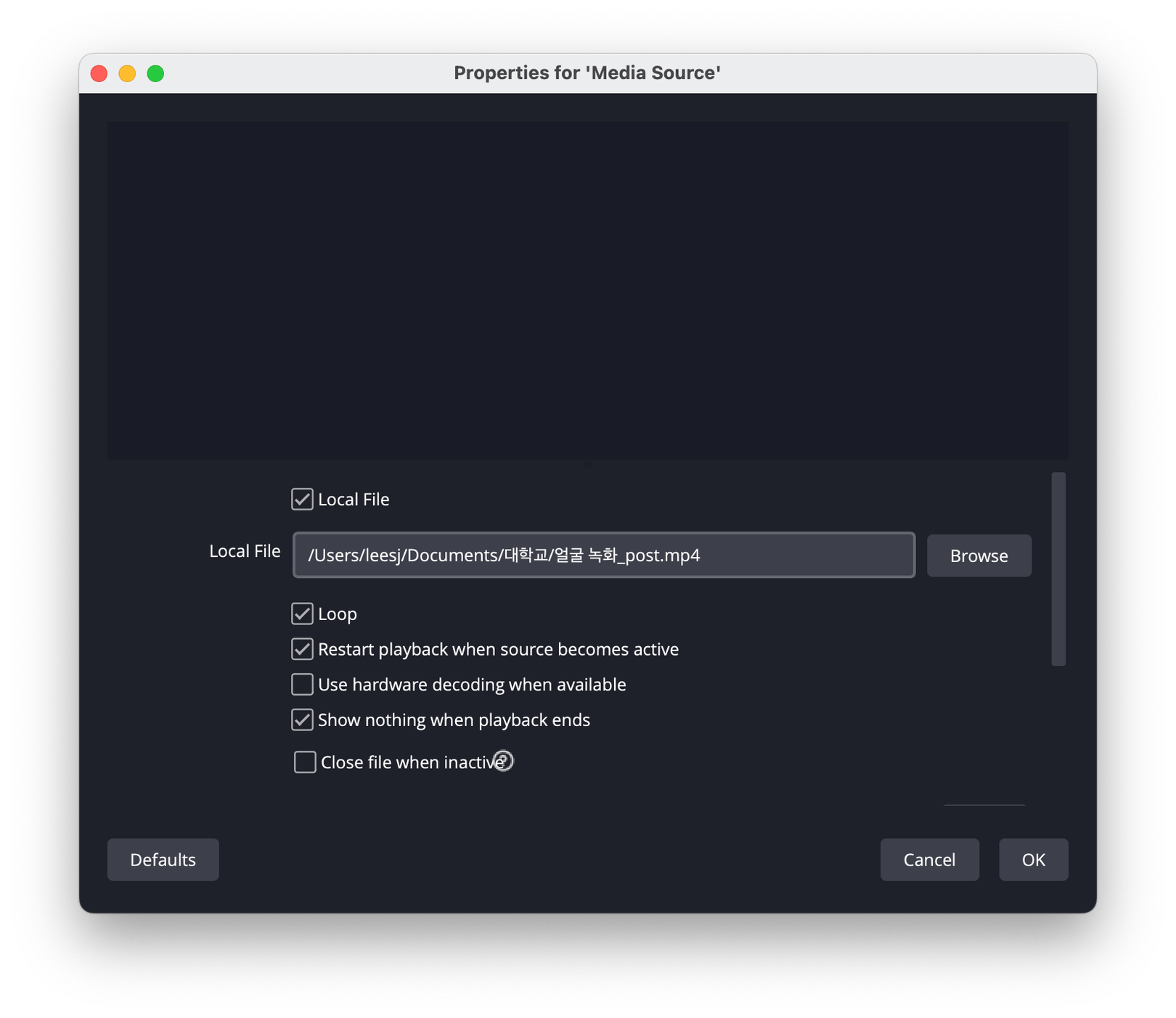Image resolution: width=1176 pixels, height=1018 pixels.
Task: Click the window title 'Properties for Media Source'
Action: coord(587,73)
